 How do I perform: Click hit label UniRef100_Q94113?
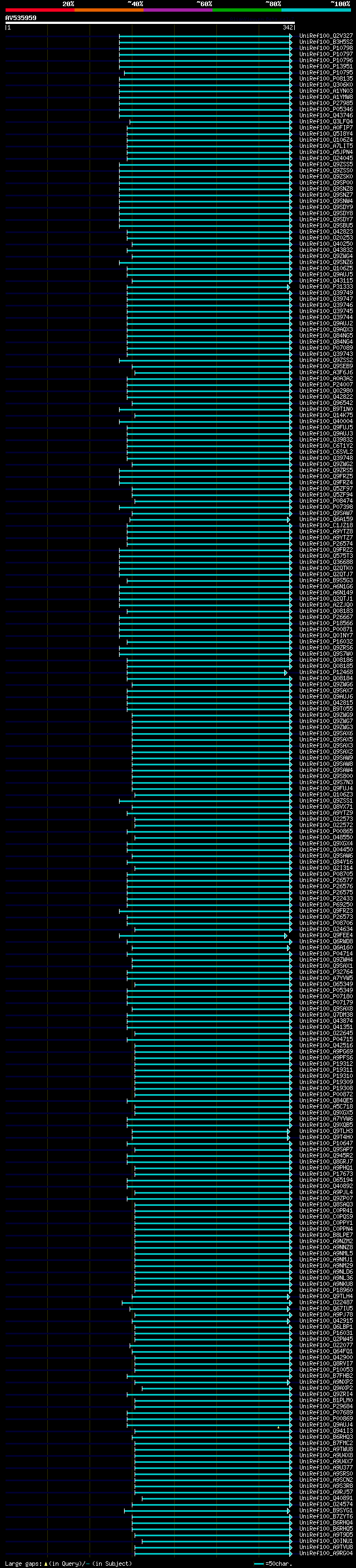coord(326,1431)
